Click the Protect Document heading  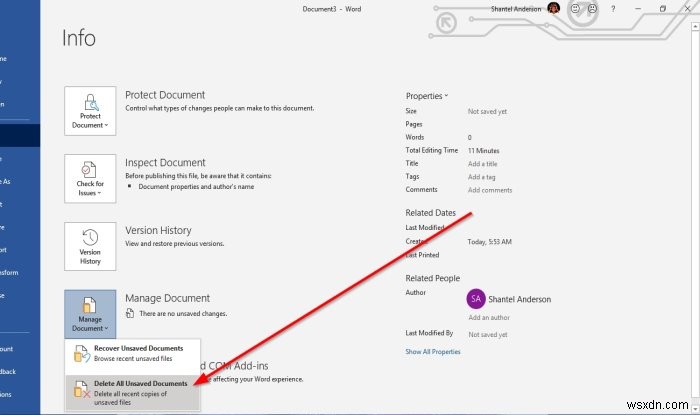165,95
